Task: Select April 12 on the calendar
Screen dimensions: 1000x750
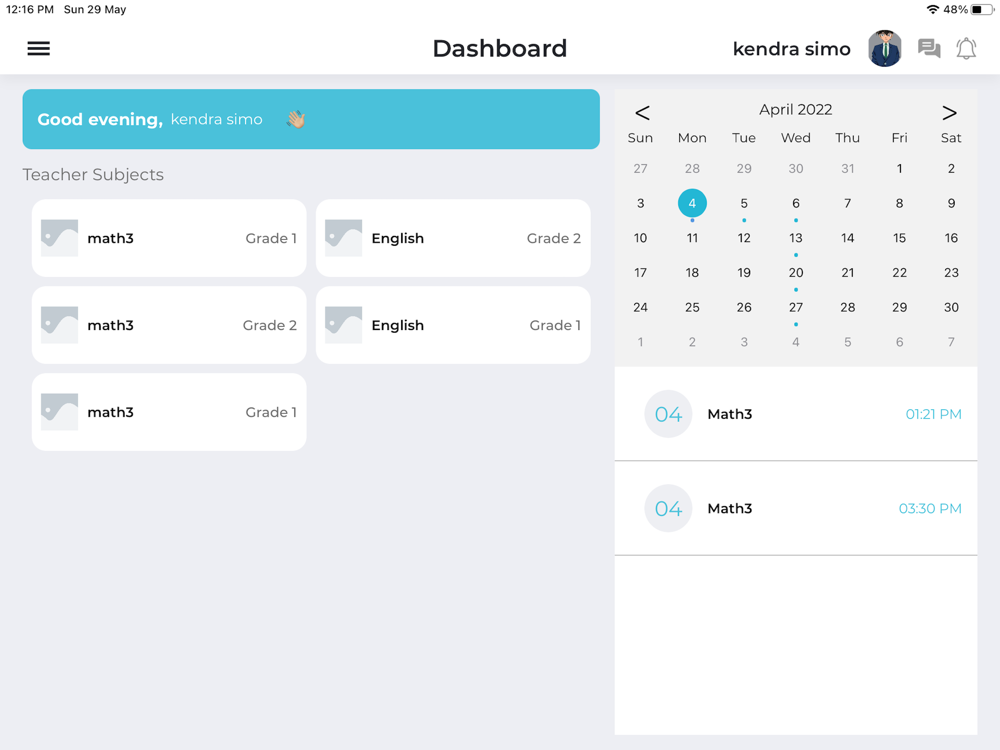Action: [x=744, y=238]
